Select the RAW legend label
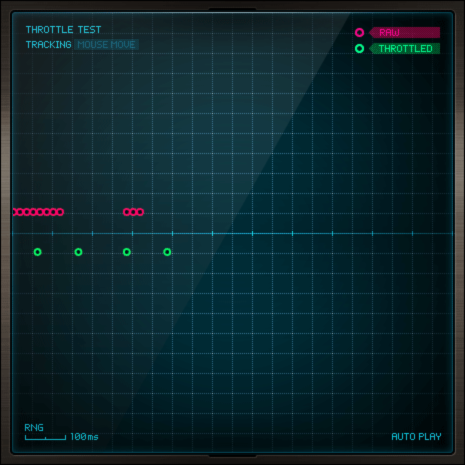 pyautogui.click(x=404, y=33)
